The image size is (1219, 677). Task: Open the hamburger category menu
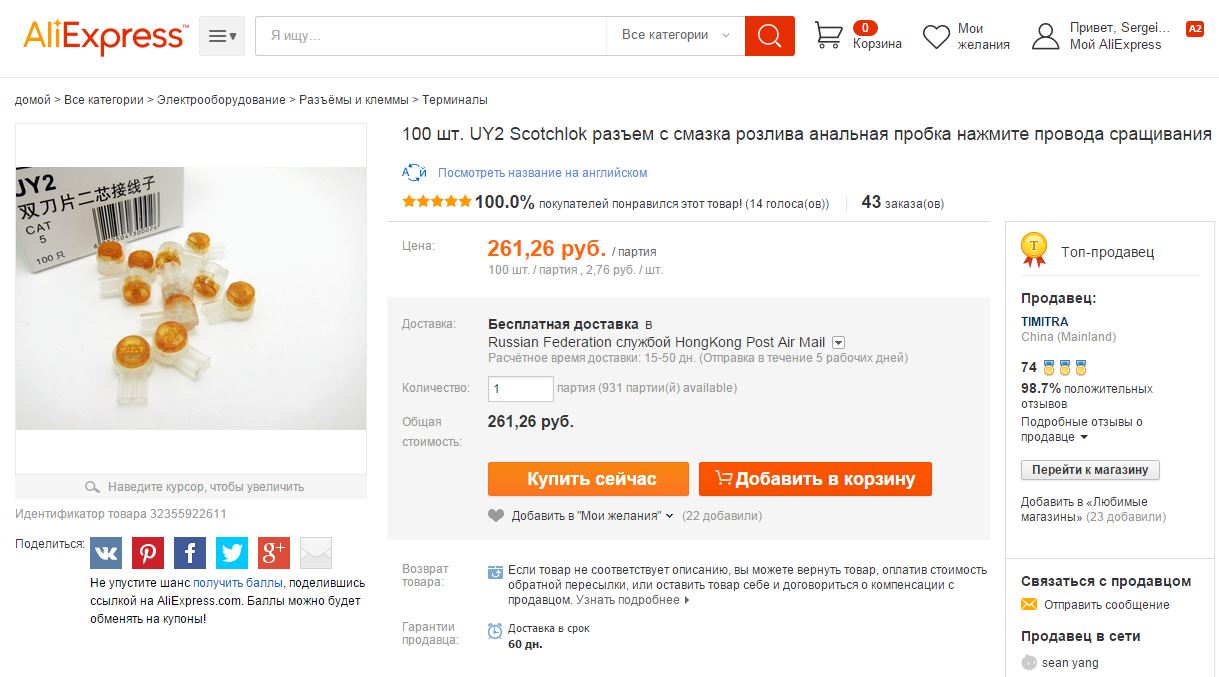[x=222, y=36]
